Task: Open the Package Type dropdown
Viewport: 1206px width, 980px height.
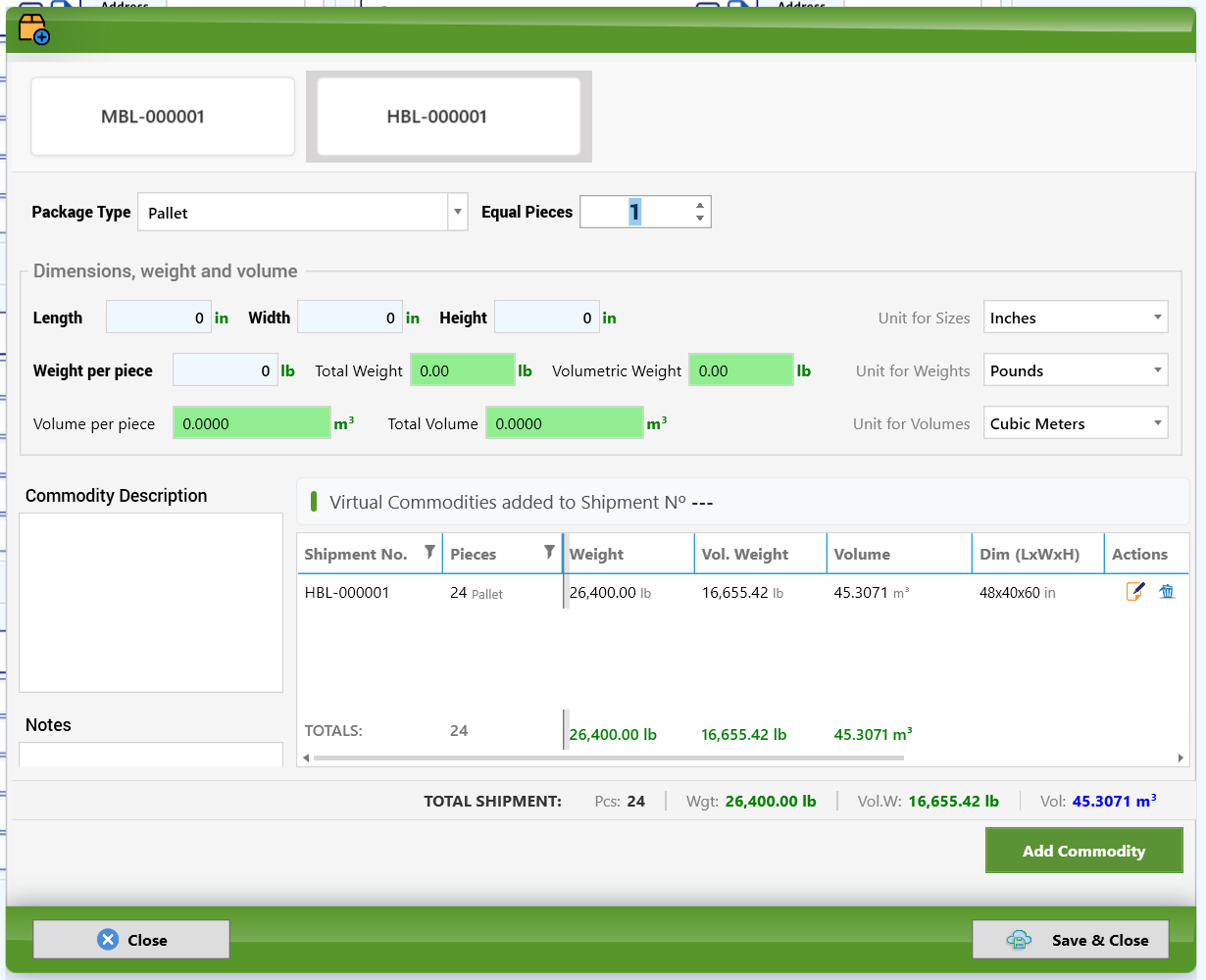Action: pos(458,212)
